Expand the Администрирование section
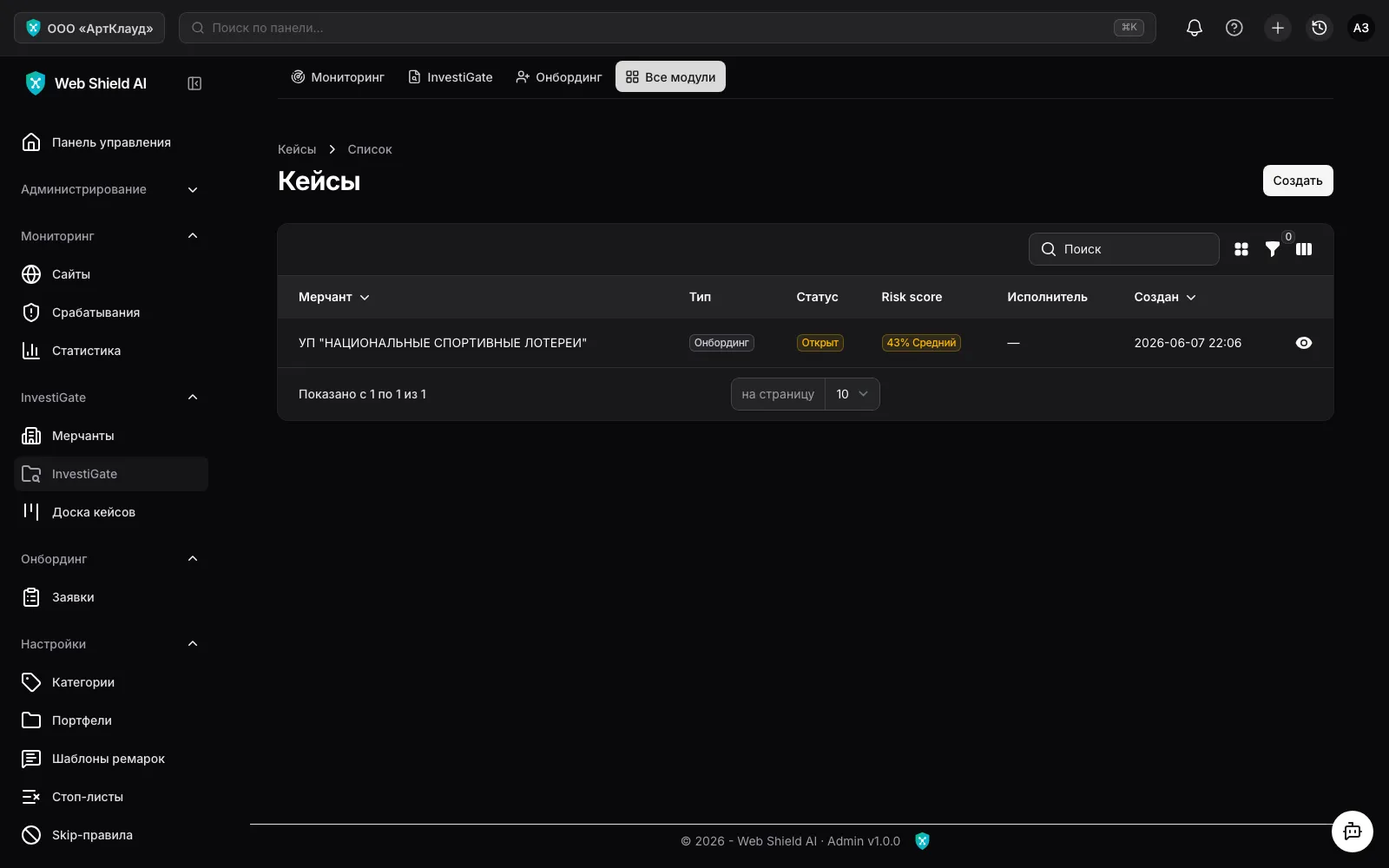Viewport: 1389px width, 868px height. click(111, 189)
